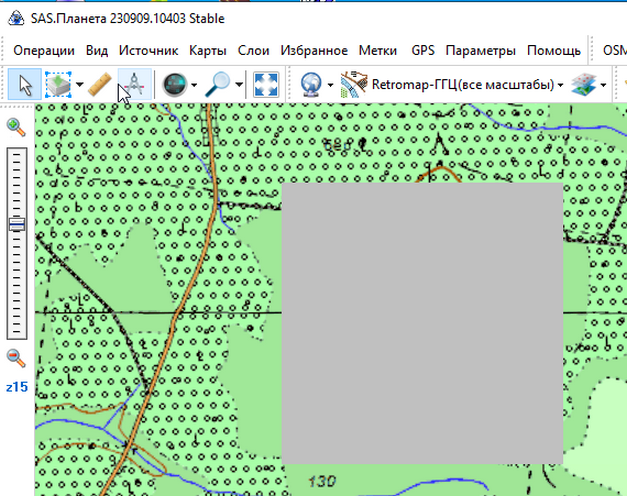Zoom in with the plus magnifier
This screenshot has height=496, width=627.
point(16,127)
